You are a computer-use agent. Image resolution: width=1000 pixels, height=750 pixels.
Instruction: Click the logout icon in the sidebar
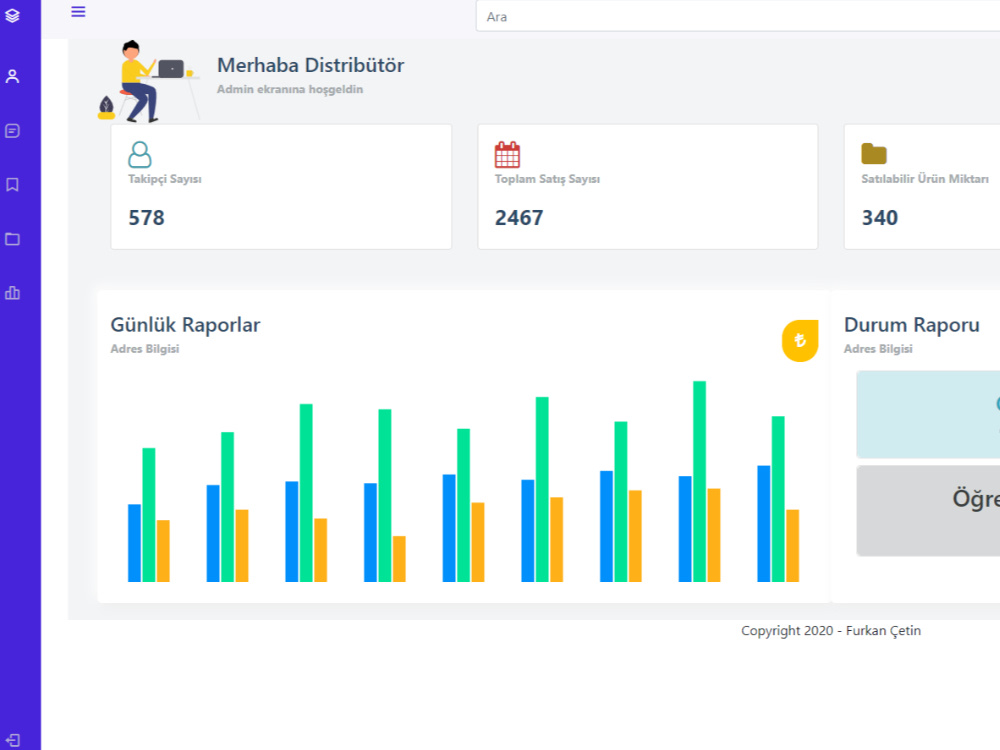coord(12,740)
